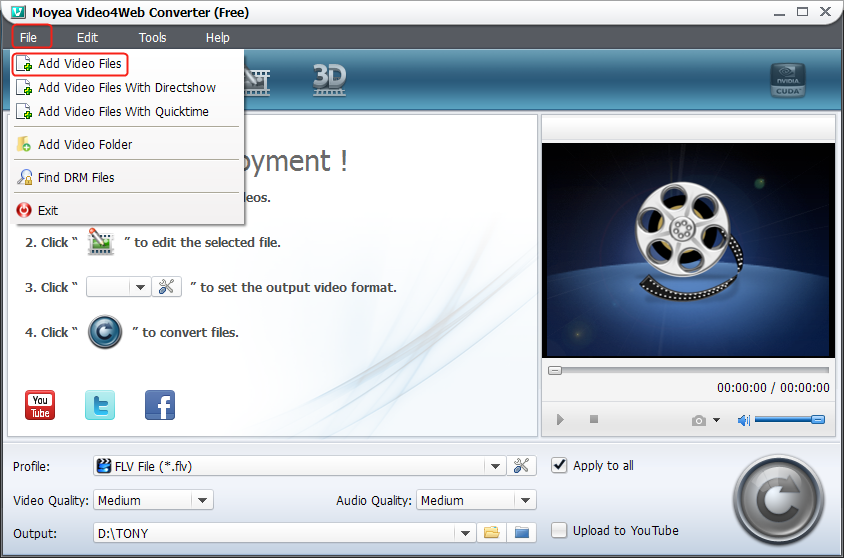Mute the preview audio speaker icon
The width and height of the screenshot is (844, 558).
(x=743, y=420)
